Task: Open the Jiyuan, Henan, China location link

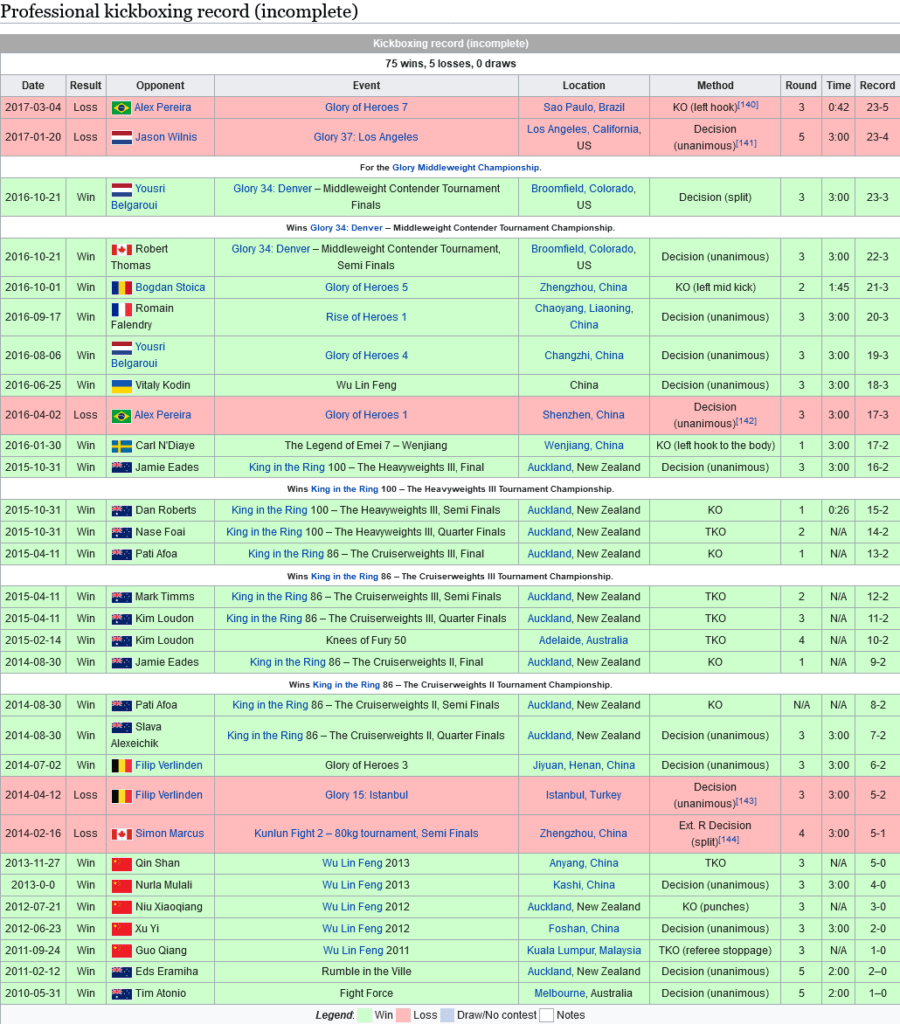Action: [584, 765]
